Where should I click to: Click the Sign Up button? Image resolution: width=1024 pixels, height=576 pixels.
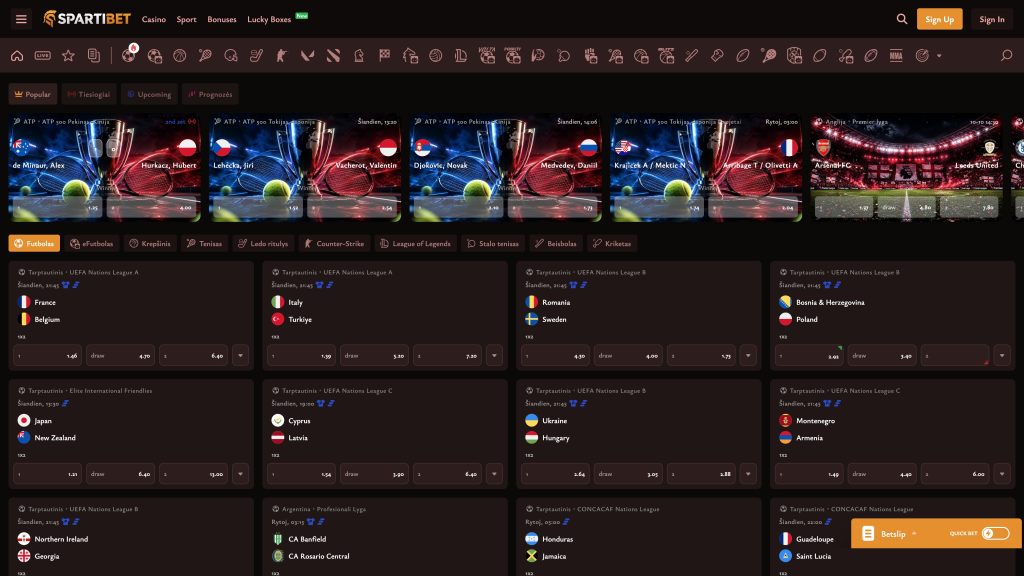[939, 19]
